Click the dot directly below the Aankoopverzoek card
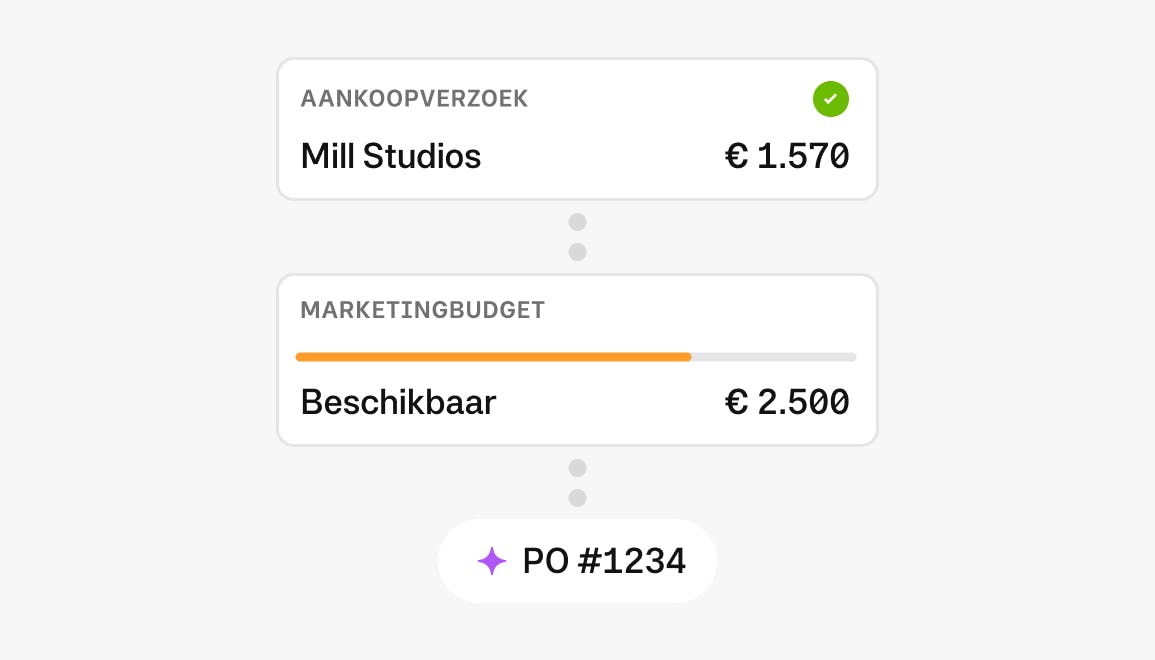Image resolution: width=1155 pixels, height=660 pixels. (x=577, y=222)
